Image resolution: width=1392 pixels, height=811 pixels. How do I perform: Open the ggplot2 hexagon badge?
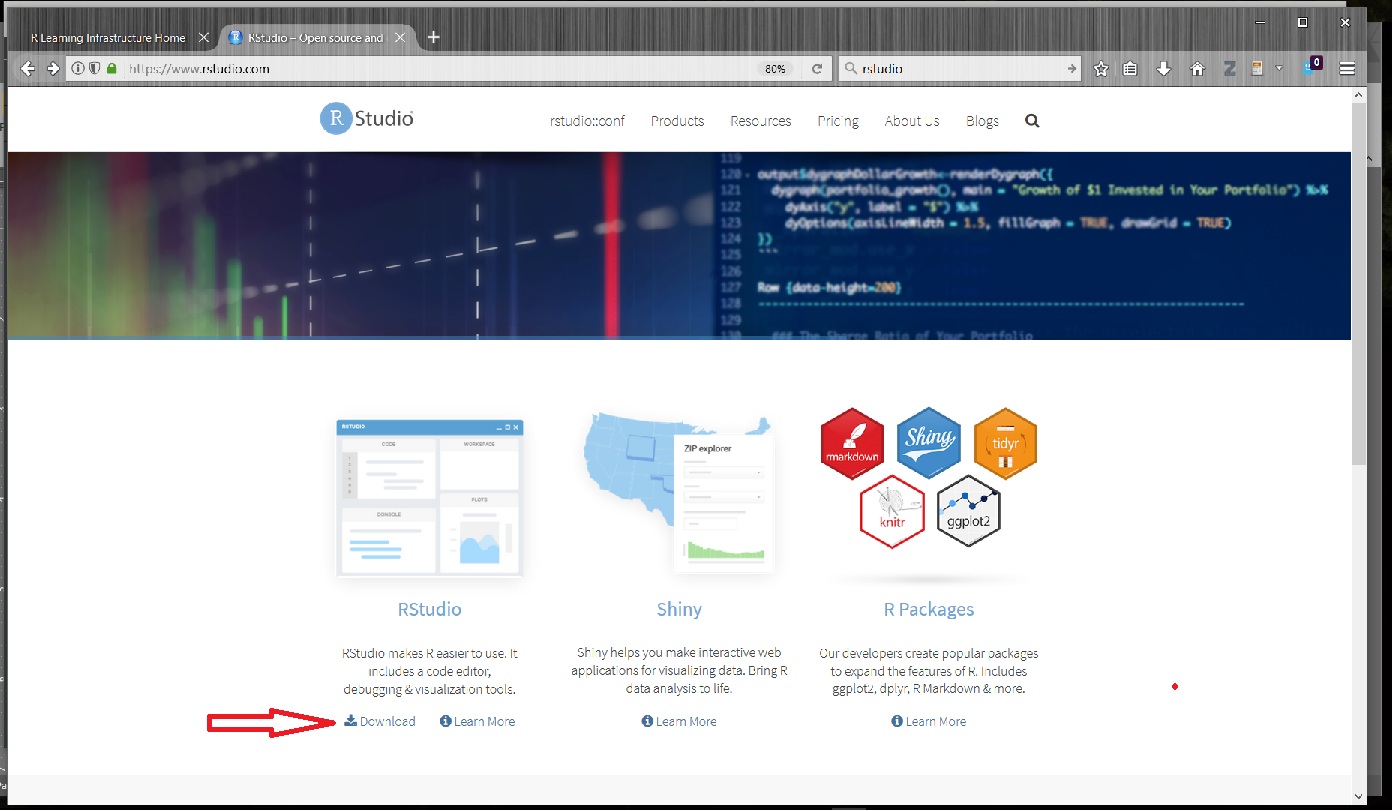[968, 511]
